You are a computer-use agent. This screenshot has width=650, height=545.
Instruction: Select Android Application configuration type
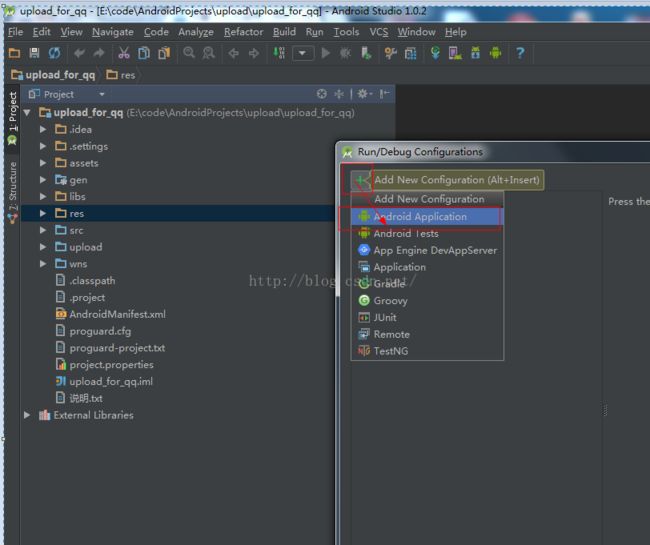point(427,216)
